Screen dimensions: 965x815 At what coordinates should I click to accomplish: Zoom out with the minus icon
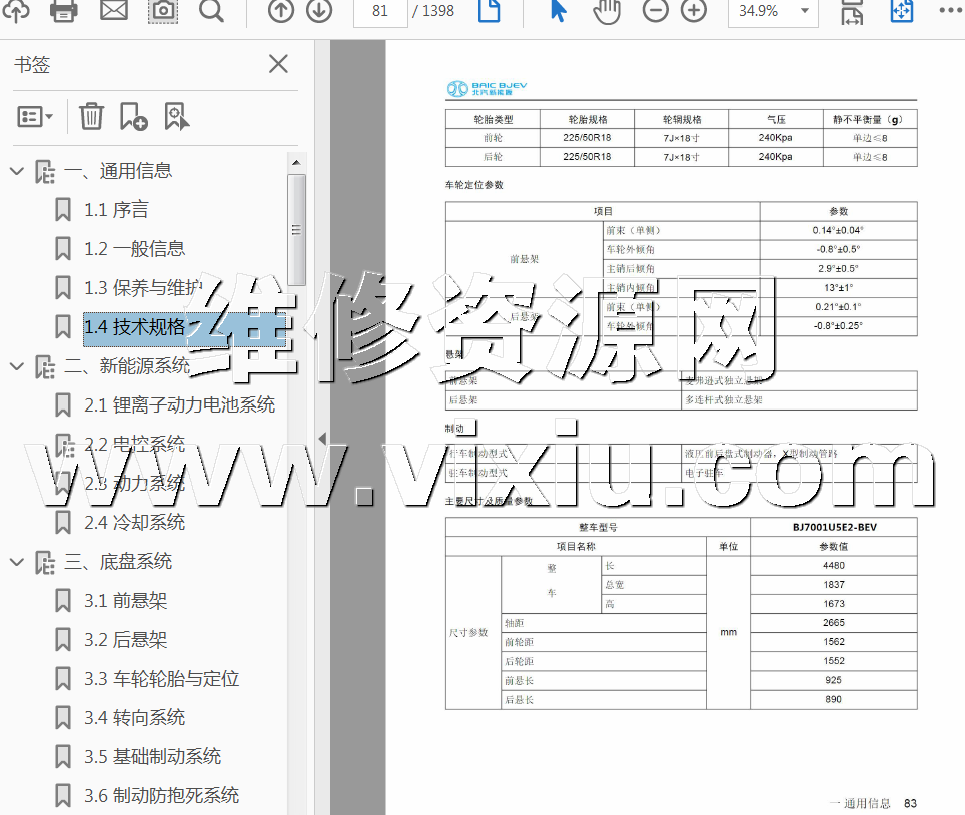pyautogui.click(x=655, y=11)
